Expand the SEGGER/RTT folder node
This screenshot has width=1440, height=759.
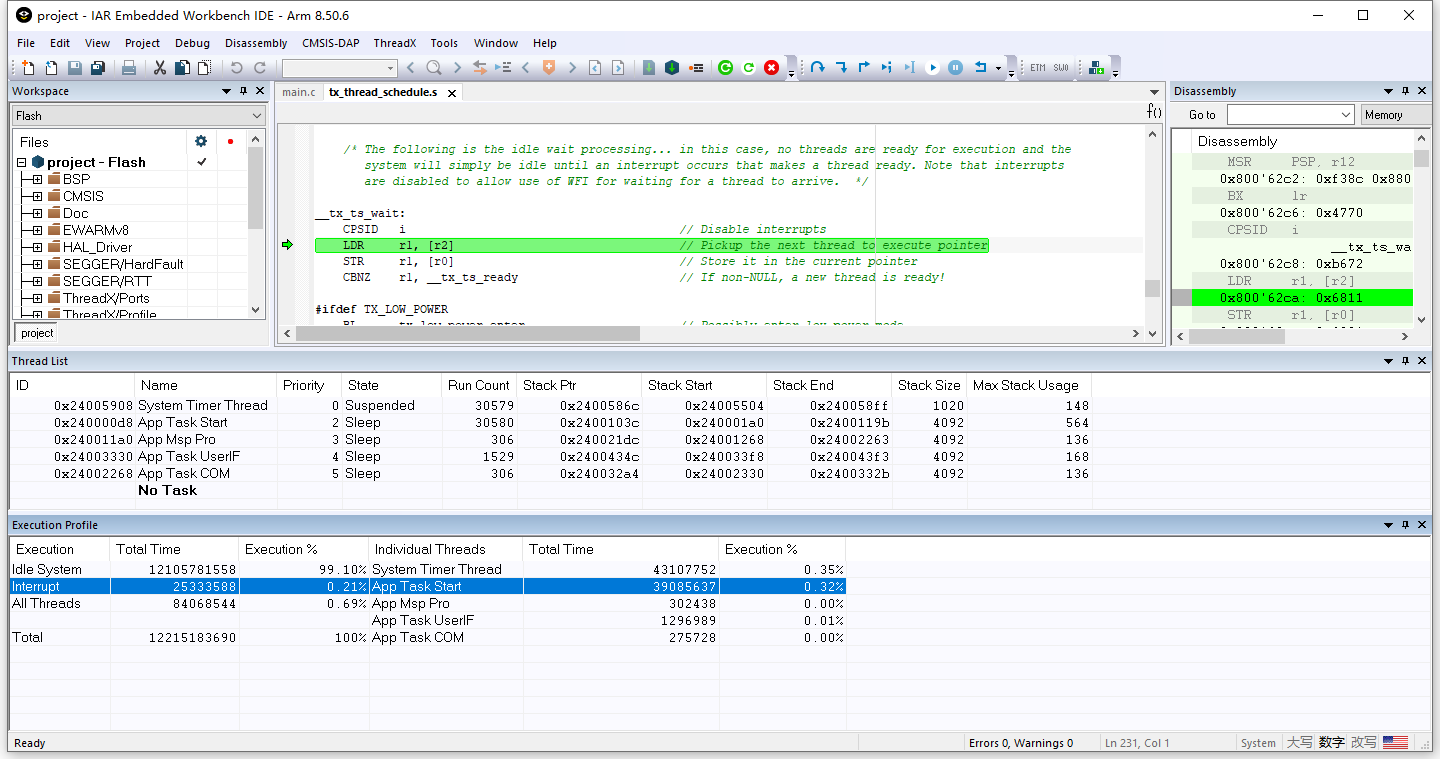click(x=37, y=281)
